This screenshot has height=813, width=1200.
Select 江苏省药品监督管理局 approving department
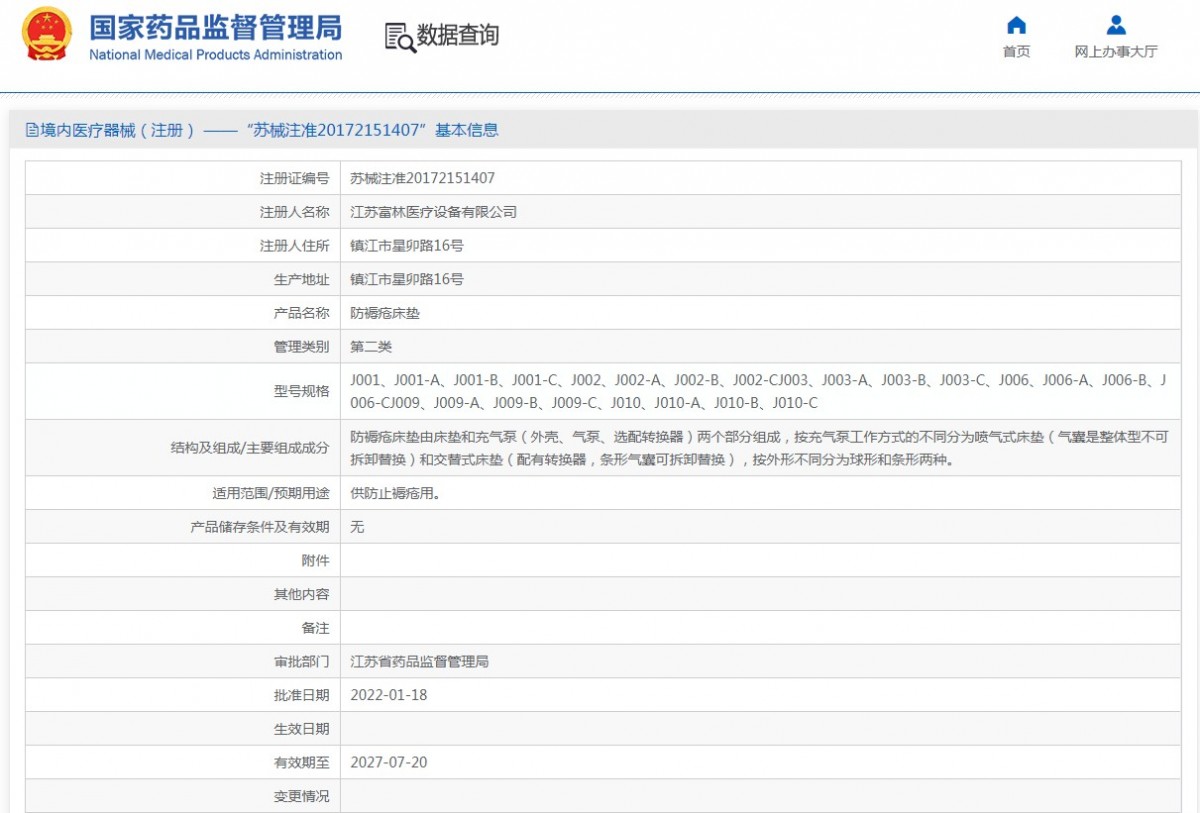(x=419, y=662)
